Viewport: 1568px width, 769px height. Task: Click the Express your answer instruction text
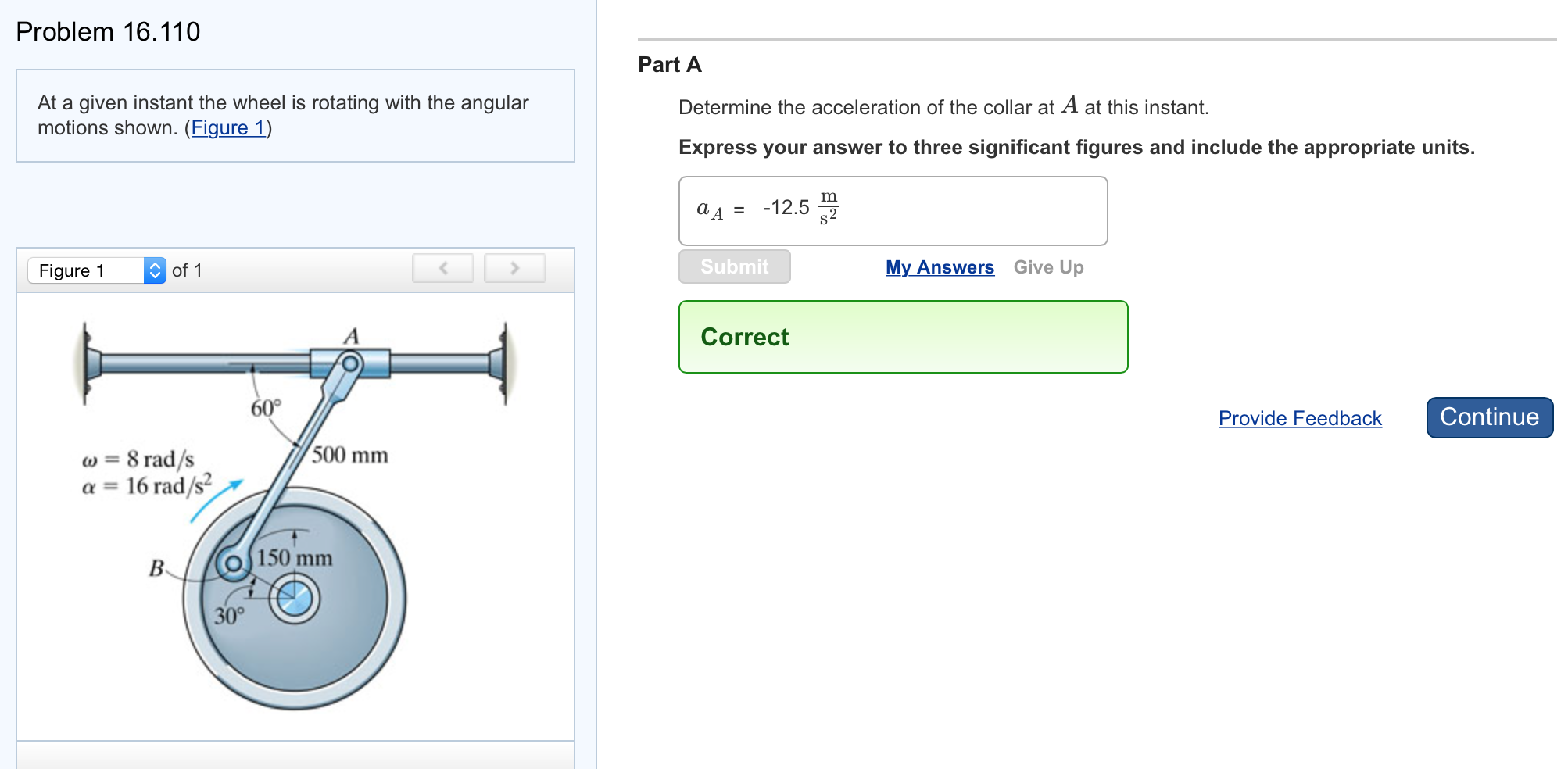point(1076,147)
